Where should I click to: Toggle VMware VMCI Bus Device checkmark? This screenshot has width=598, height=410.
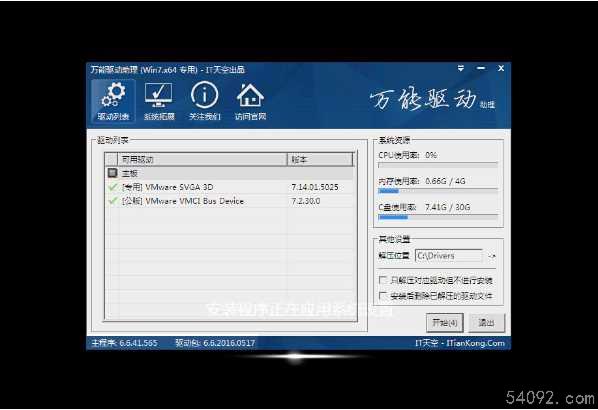click(113, 201)
